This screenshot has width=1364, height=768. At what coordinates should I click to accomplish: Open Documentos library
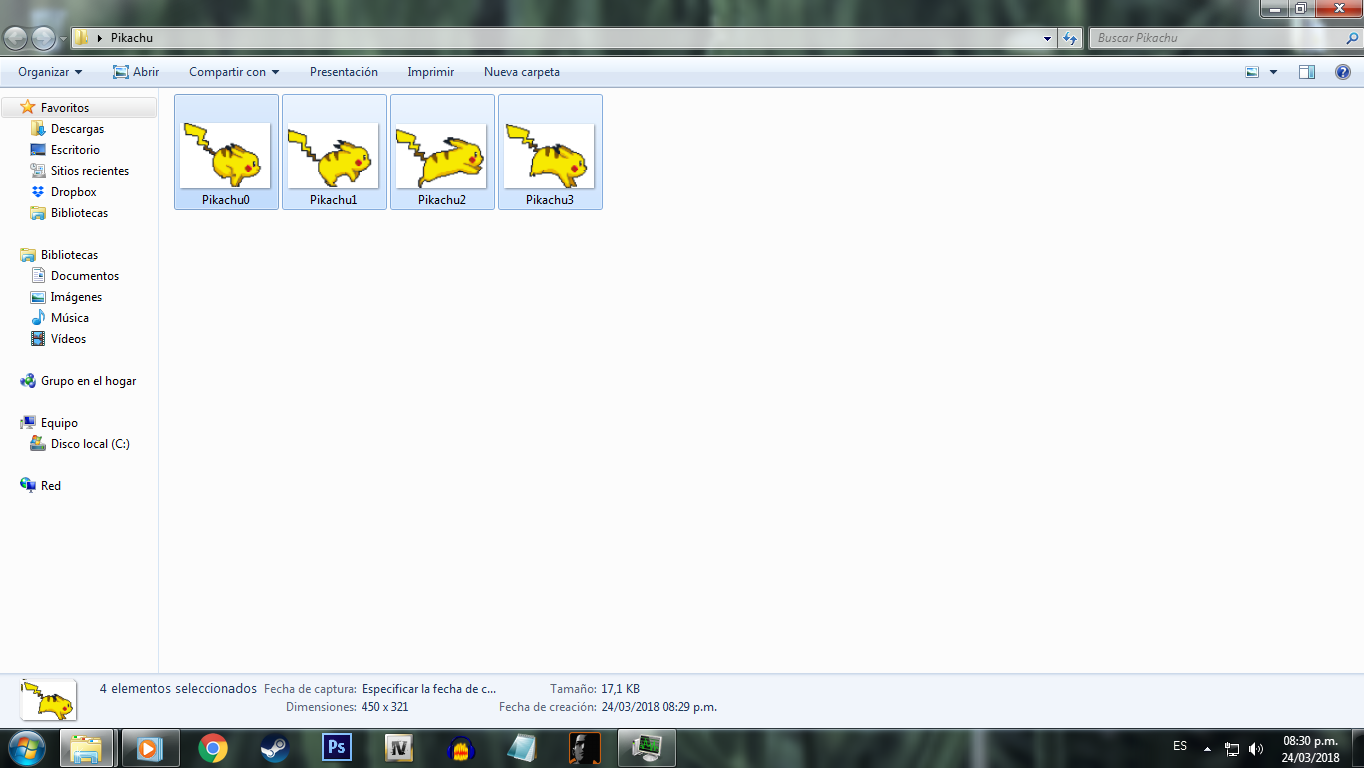85,276
